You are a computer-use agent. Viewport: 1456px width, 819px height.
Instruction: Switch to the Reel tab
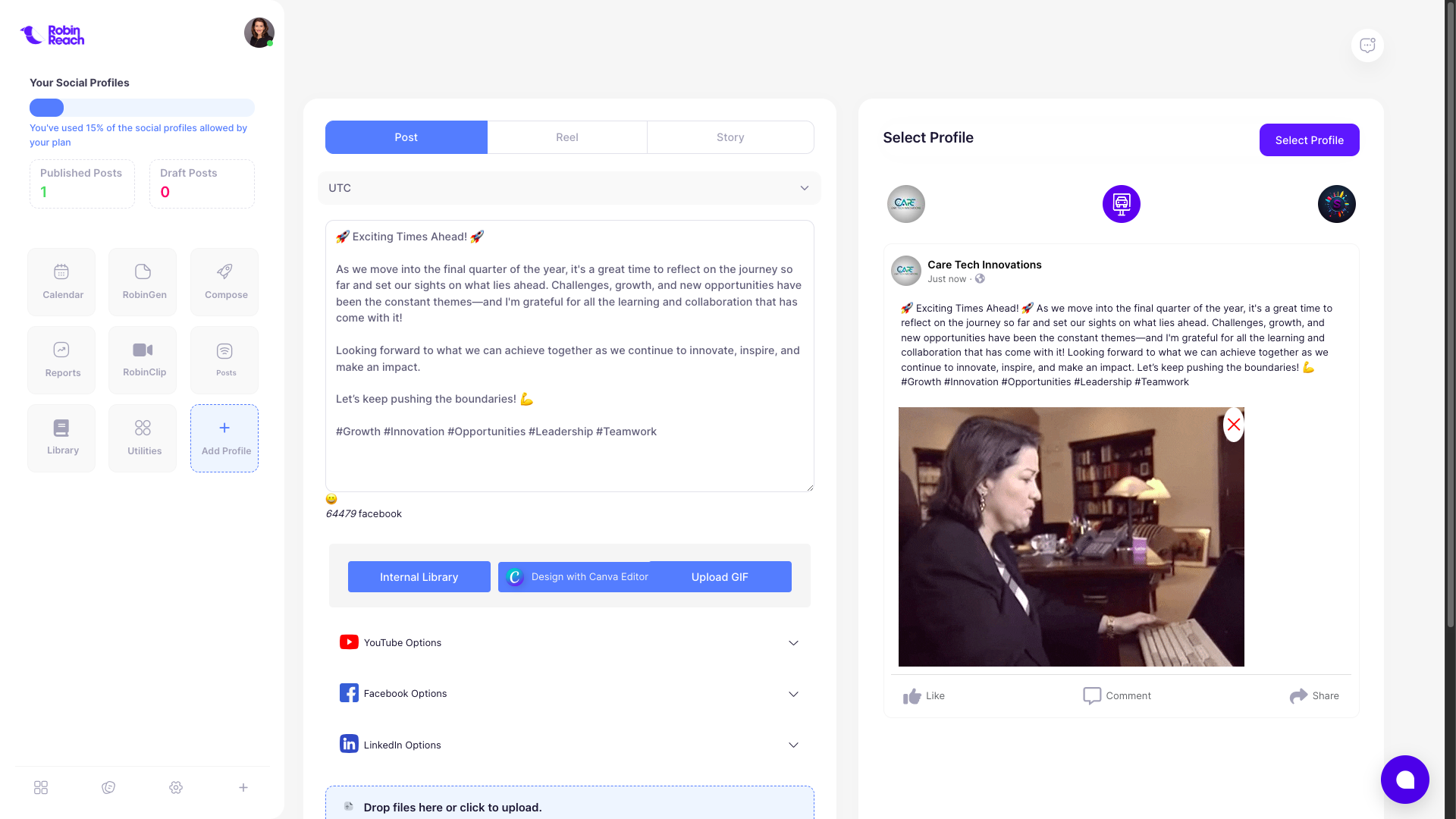tap(567, 137)
